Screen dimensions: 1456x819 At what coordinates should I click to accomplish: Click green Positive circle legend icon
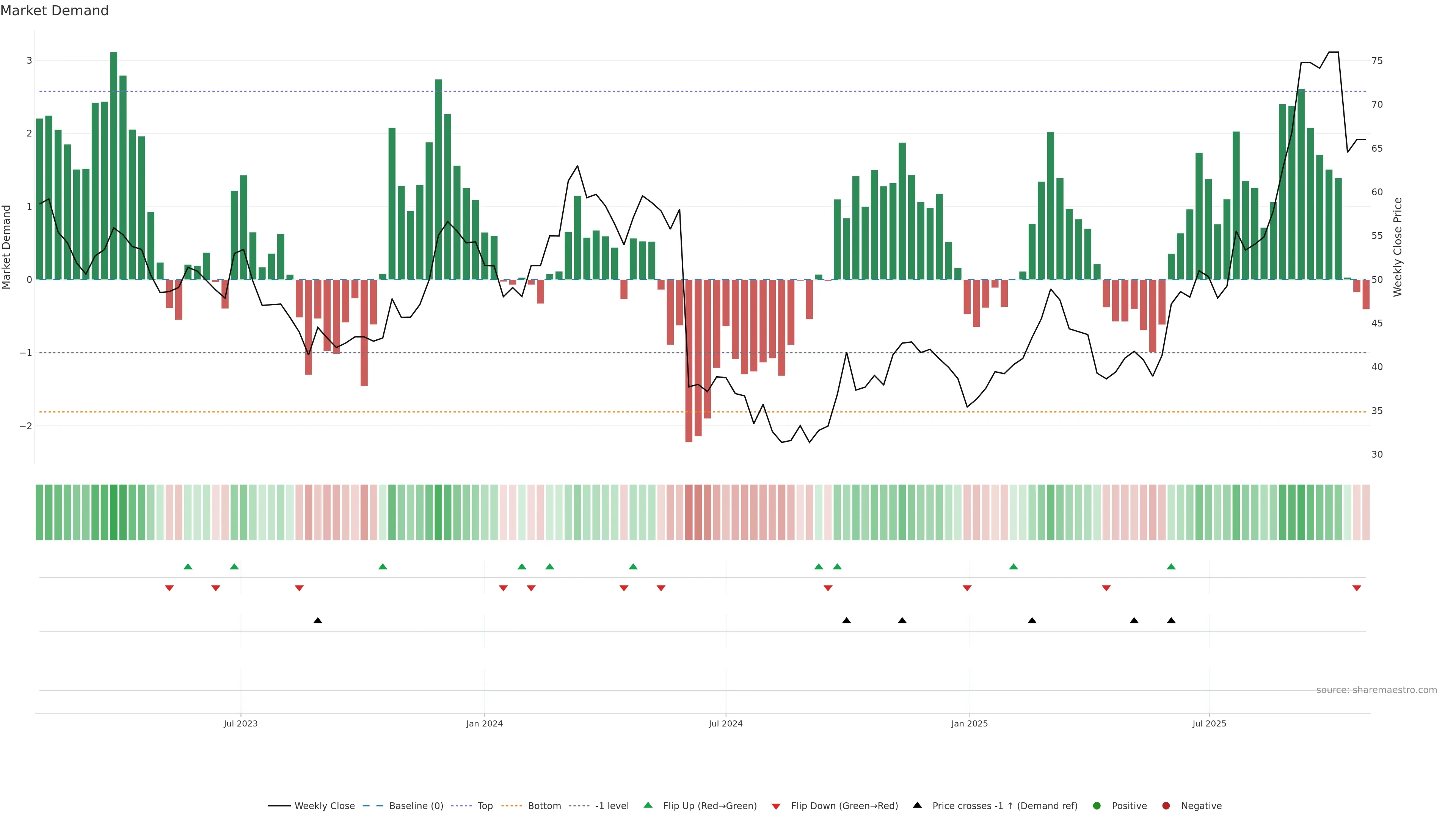pyautogui.click(x=1097, y=805)
